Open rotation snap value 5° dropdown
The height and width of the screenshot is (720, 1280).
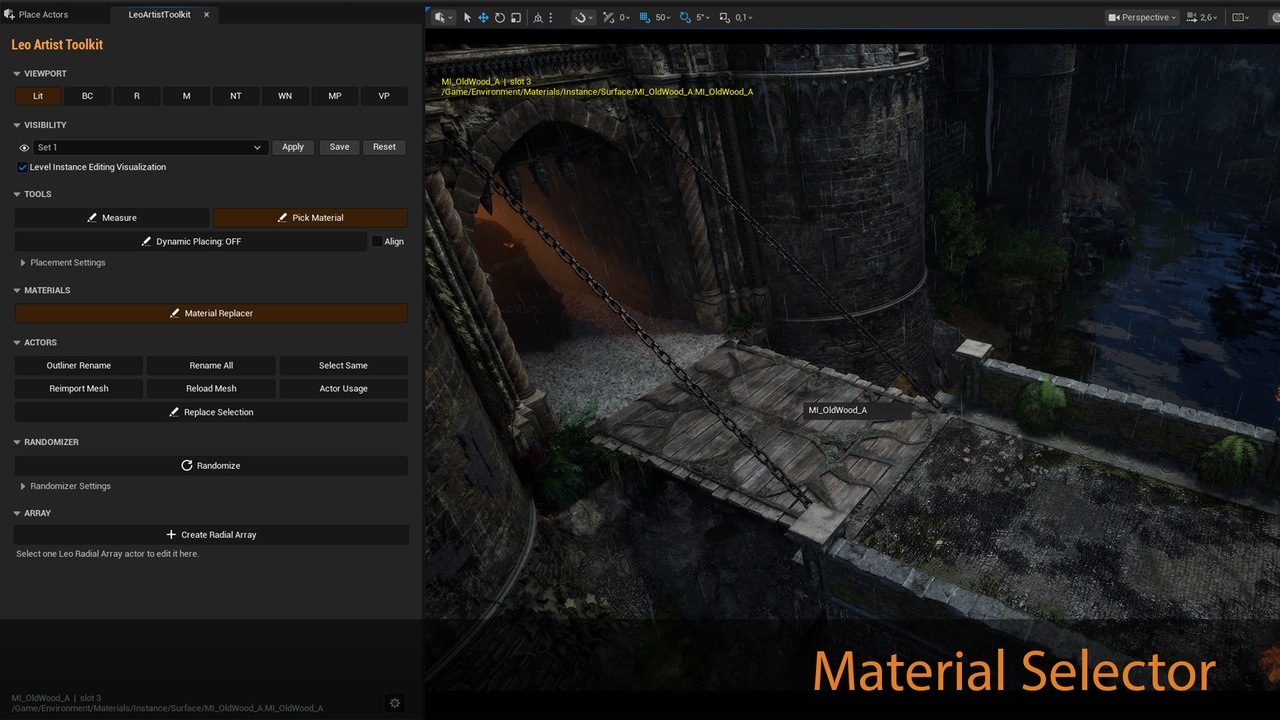click(x=704, y=17)
